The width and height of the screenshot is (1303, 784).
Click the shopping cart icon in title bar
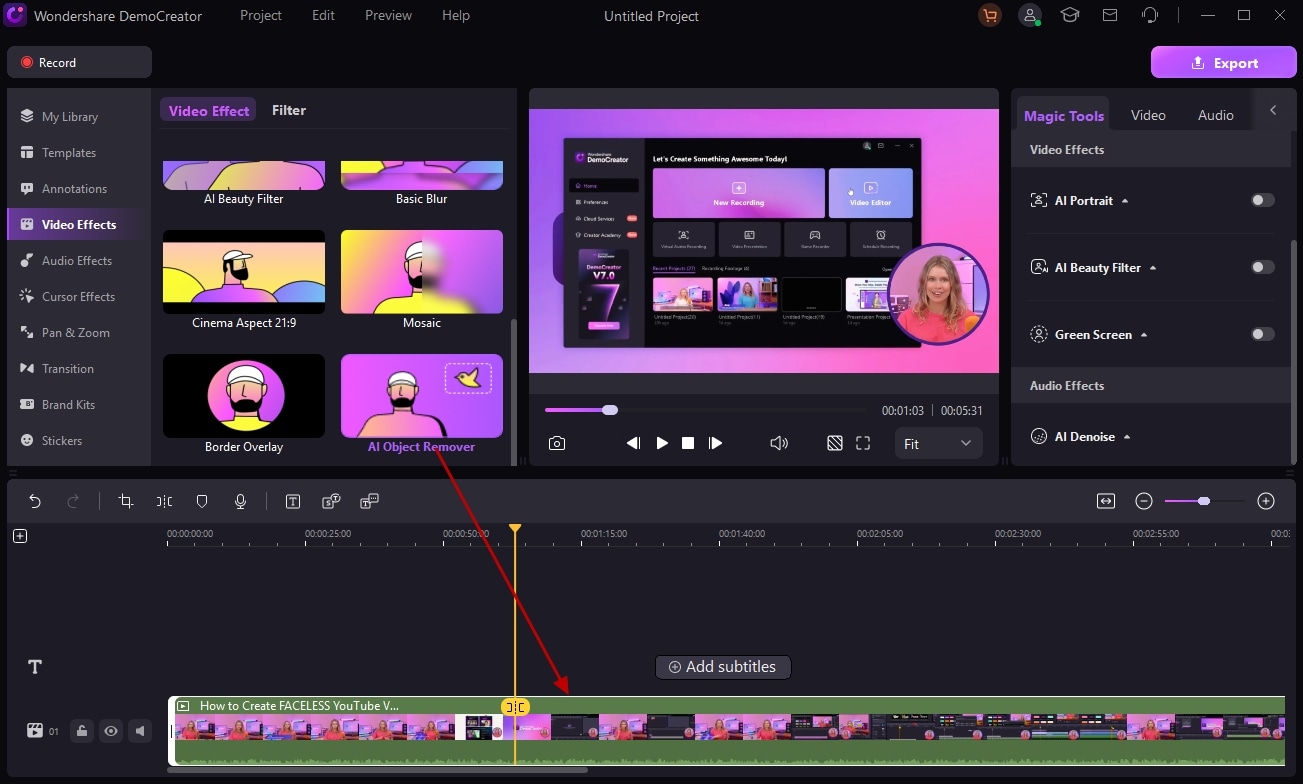point(989,16)
